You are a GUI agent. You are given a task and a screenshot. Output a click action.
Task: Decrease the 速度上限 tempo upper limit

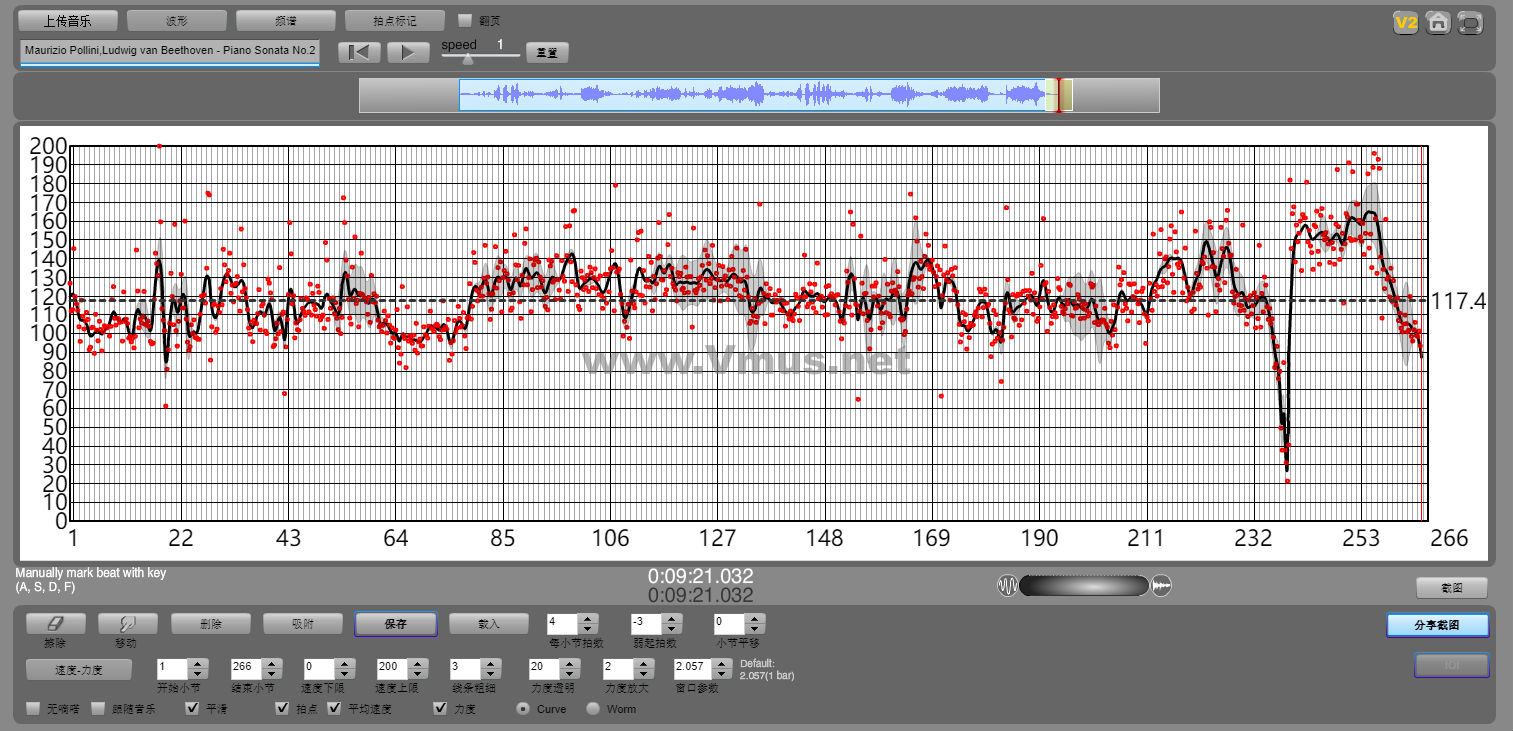(417, 672)
